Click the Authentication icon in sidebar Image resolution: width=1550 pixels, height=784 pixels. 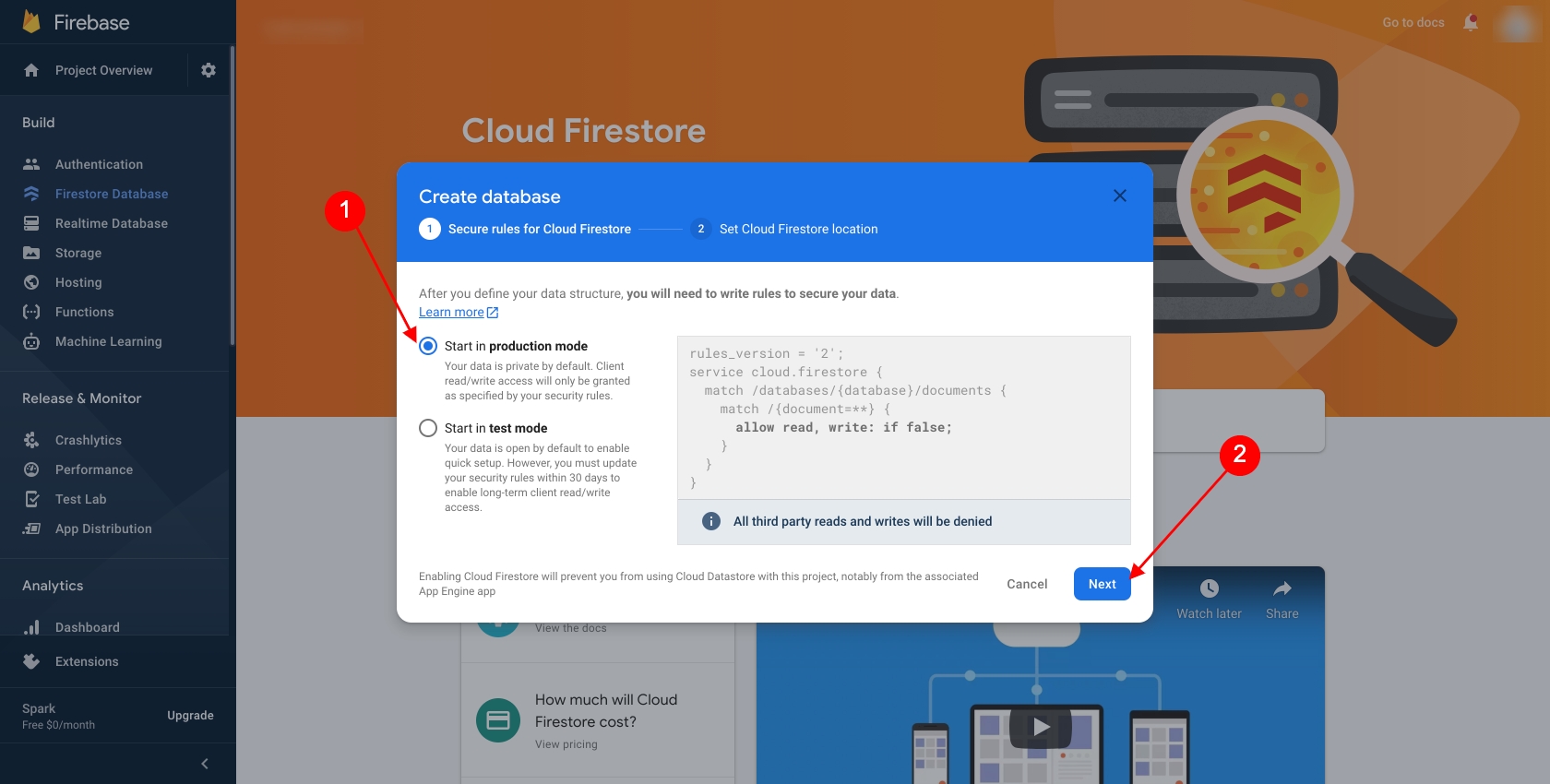31,164
